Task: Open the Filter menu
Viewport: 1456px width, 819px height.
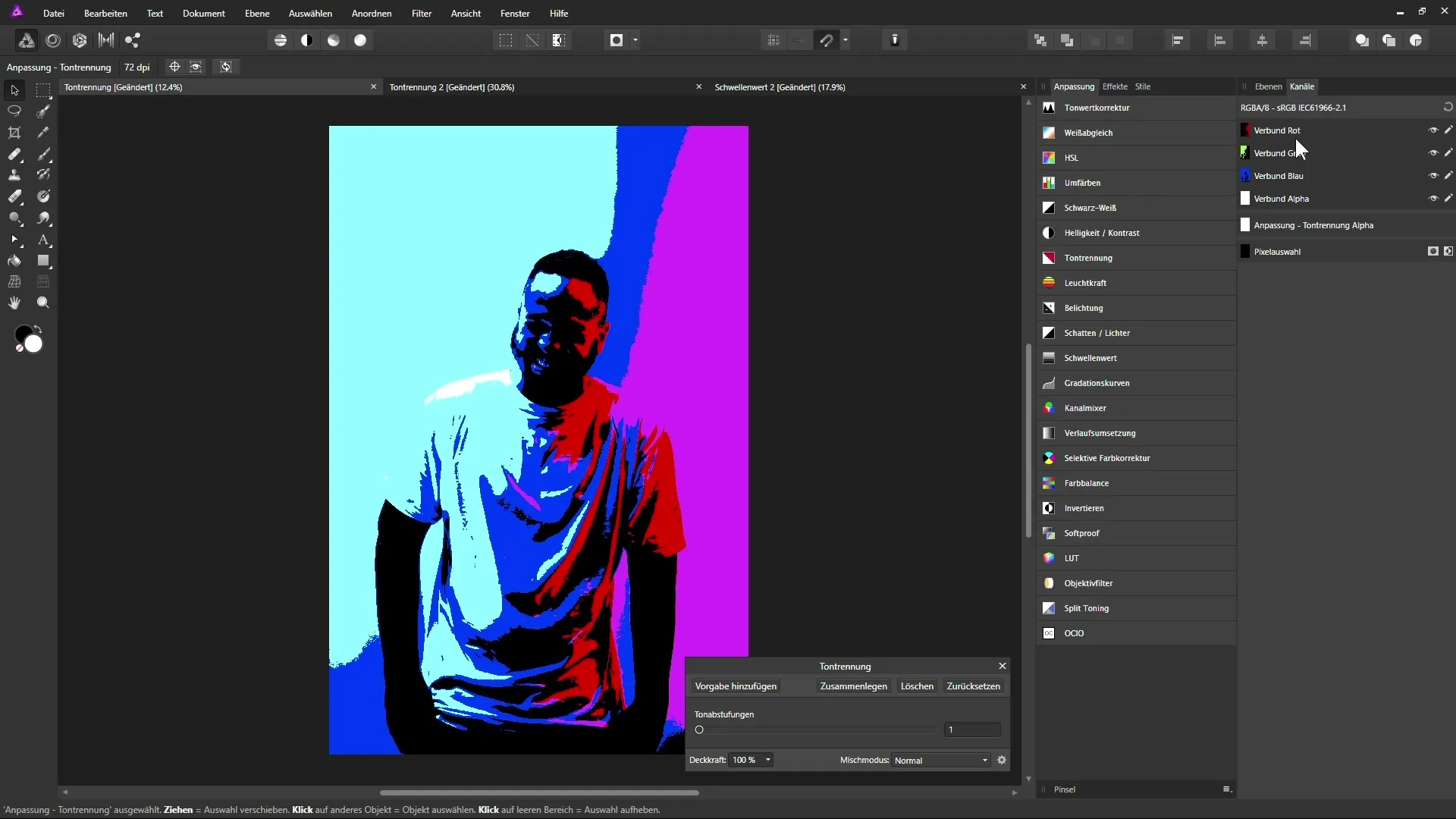Action: (422, 14)
